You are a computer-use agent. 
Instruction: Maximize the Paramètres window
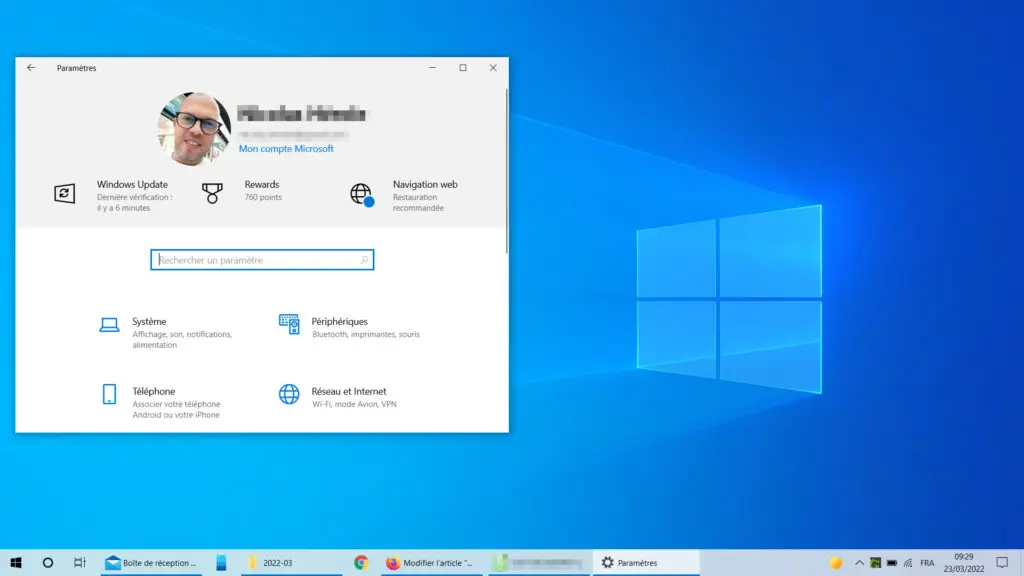coord(463,68)
